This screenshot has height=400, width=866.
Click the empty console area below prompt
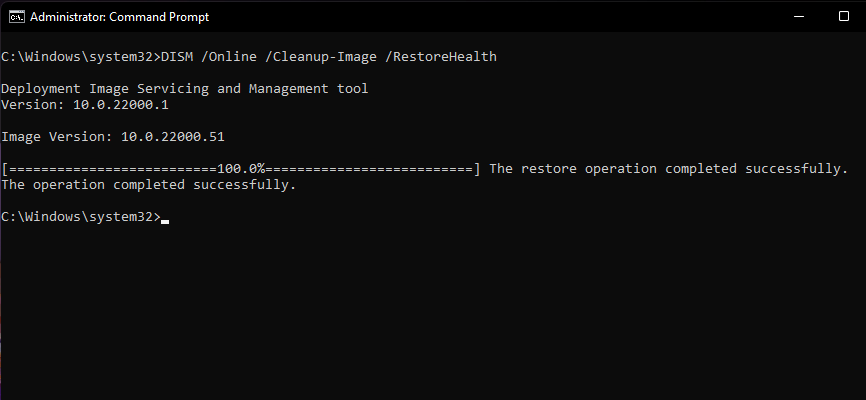(430, 310)
